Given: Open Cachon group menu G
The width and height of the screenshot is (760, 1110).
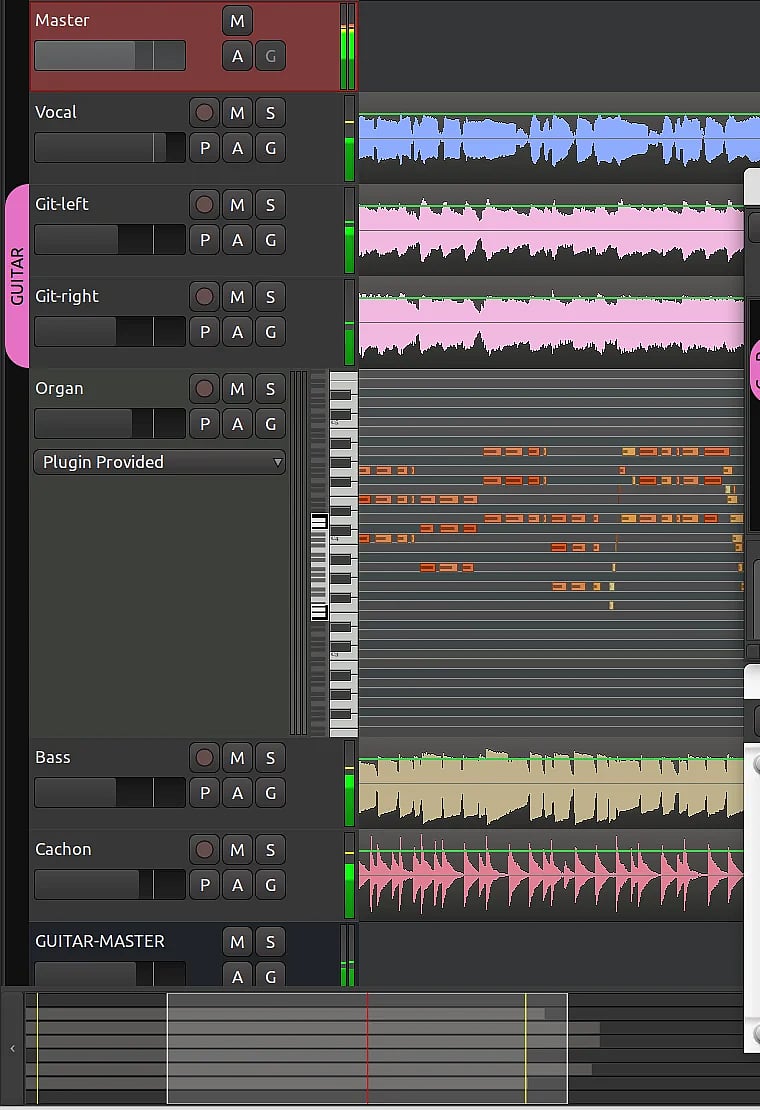Looking at the screenshot, I should [270, 885].
